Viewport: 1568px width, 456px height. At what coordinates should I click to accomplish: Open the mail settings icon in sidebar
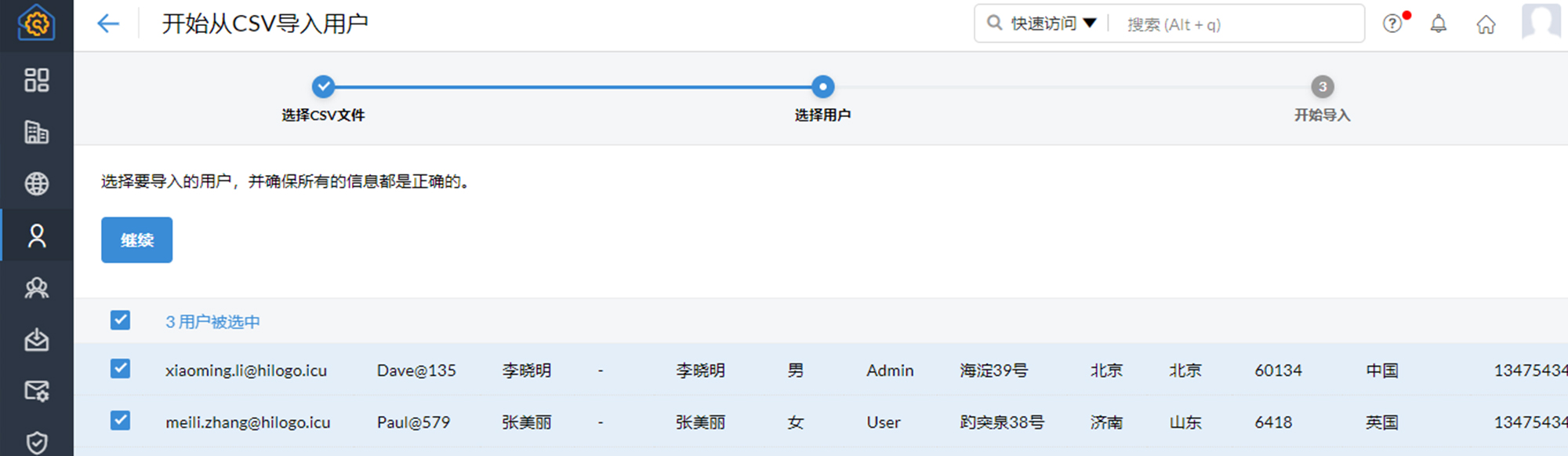tap(36, 391)
